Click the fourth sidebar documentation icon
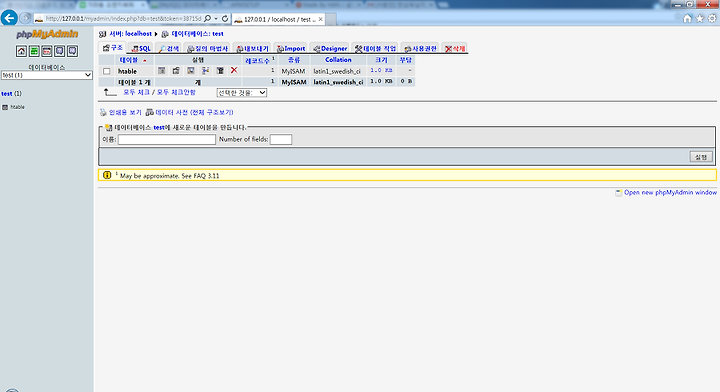 point(60,51)
